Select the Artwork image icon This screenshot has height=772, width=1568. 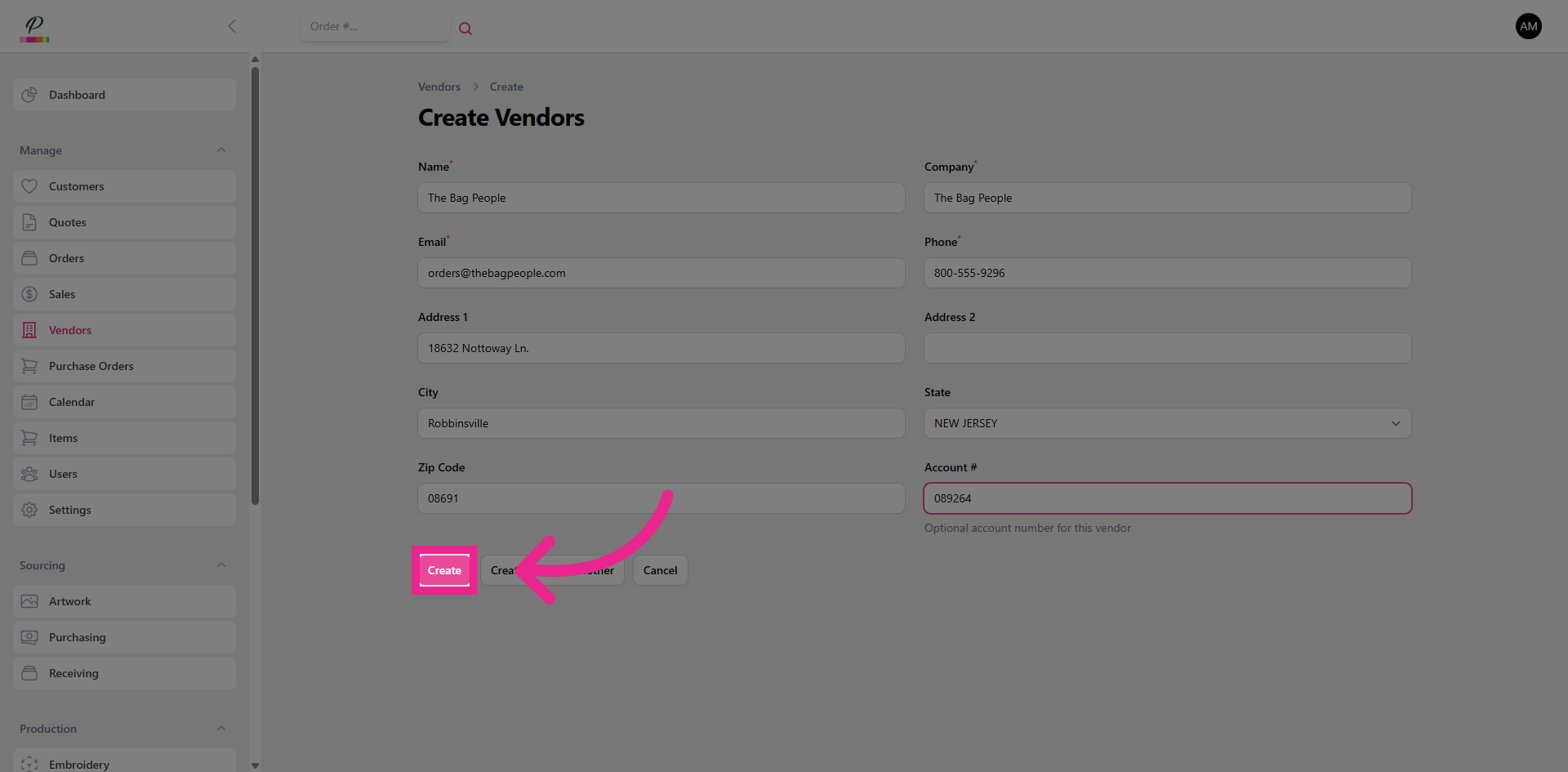[29, 601]
